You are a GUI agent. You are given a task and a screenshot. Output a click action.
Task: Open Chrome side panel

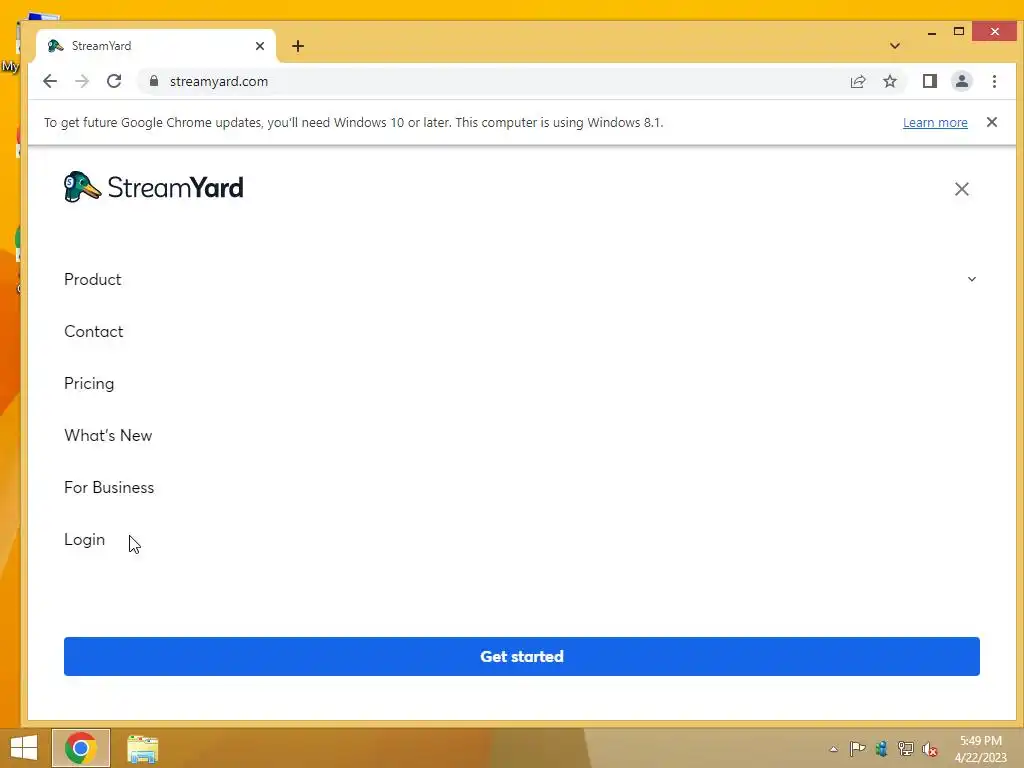[929, 81]
